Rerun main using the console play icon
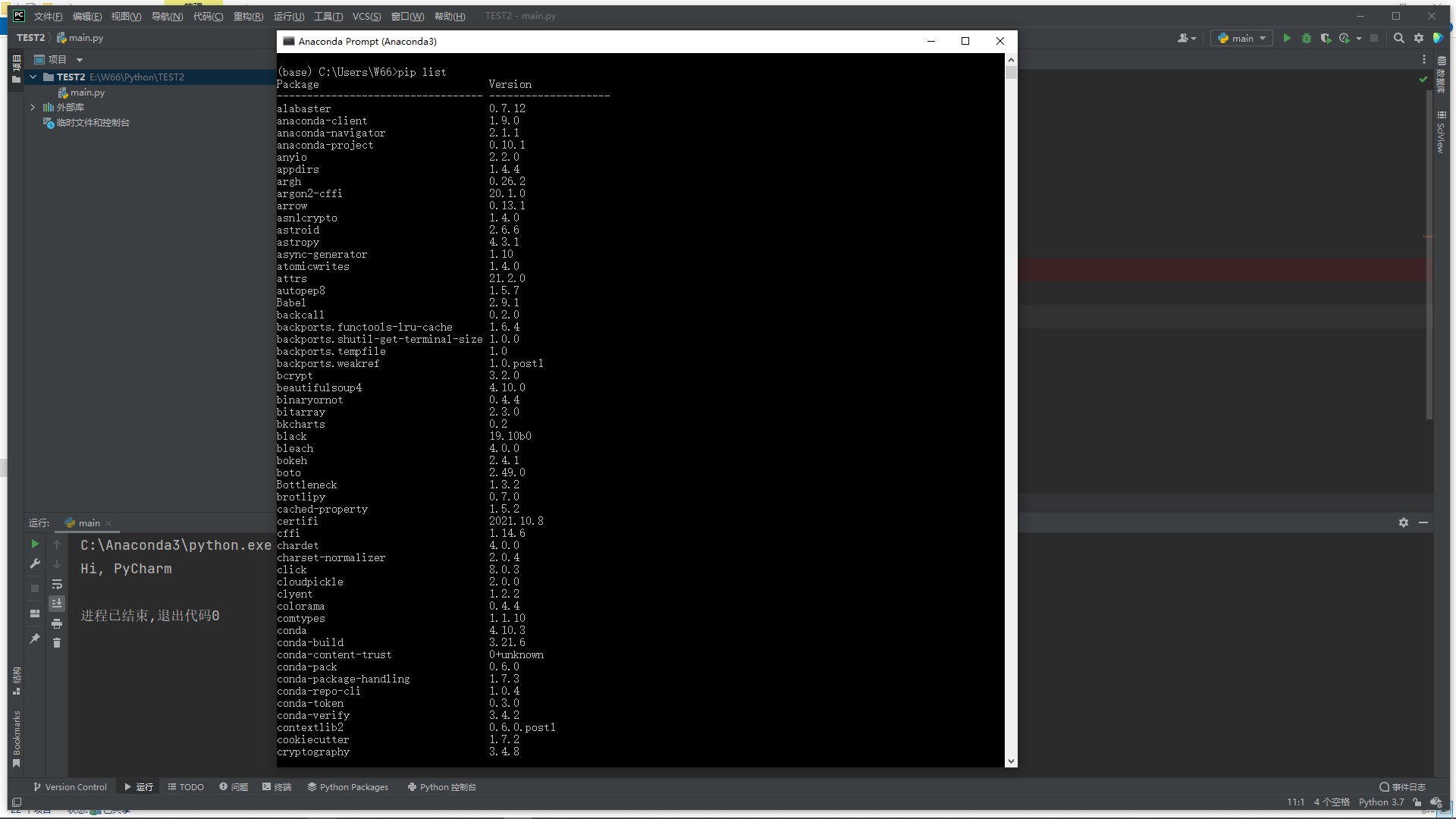The image size is (1456, 819). point(34,544)
